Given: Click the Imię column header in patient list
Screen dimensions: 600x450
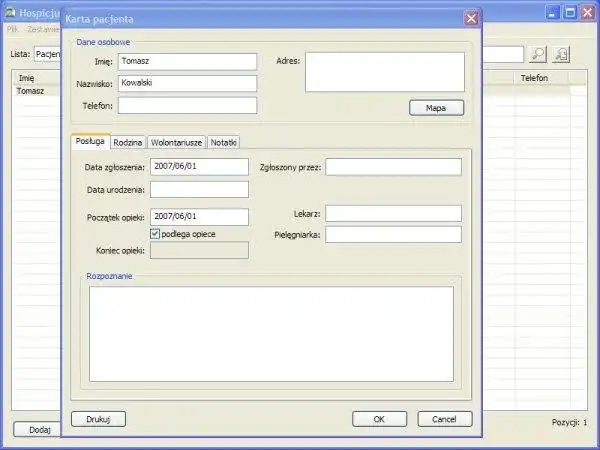Looking at the screenshot, I should 37,78.
